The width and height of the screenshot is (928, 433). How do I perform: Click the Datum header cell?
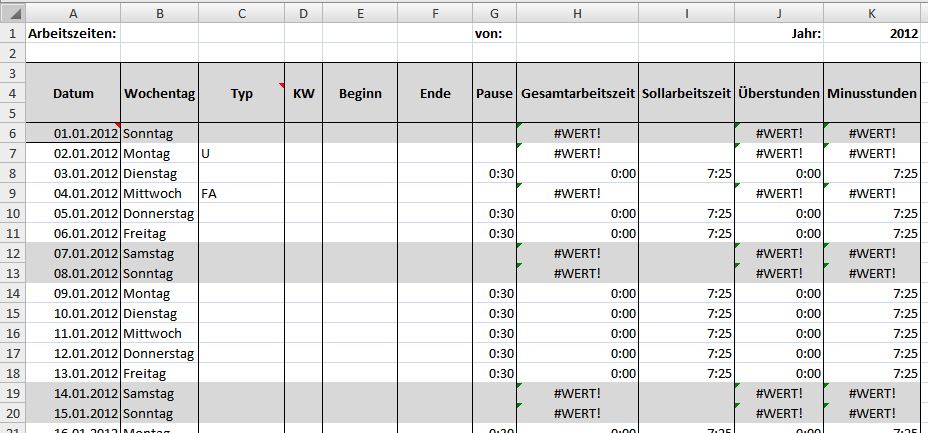click(73, 93)
